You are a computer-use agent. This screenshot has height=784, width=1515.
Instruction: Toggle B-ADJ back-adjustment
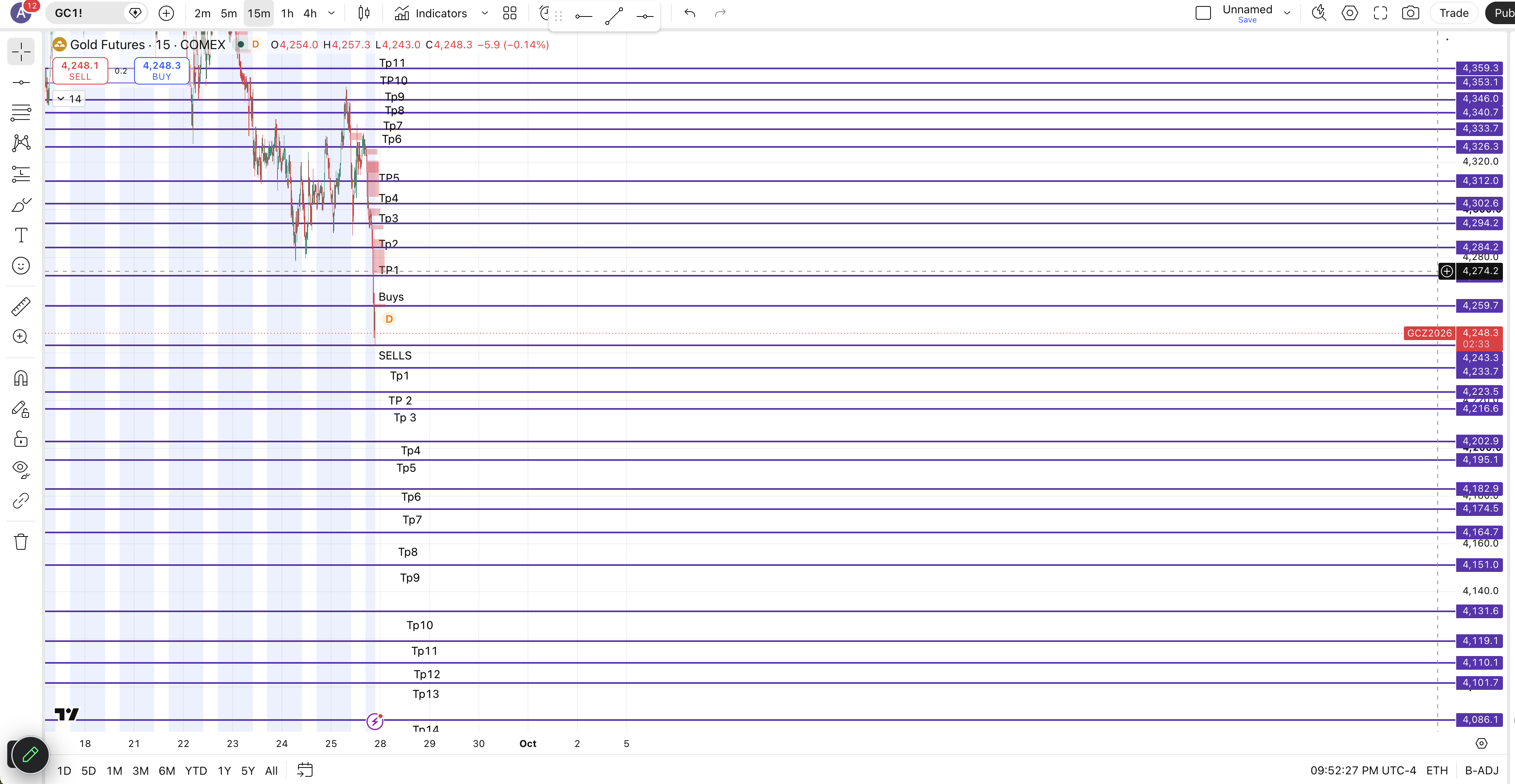1482,770
